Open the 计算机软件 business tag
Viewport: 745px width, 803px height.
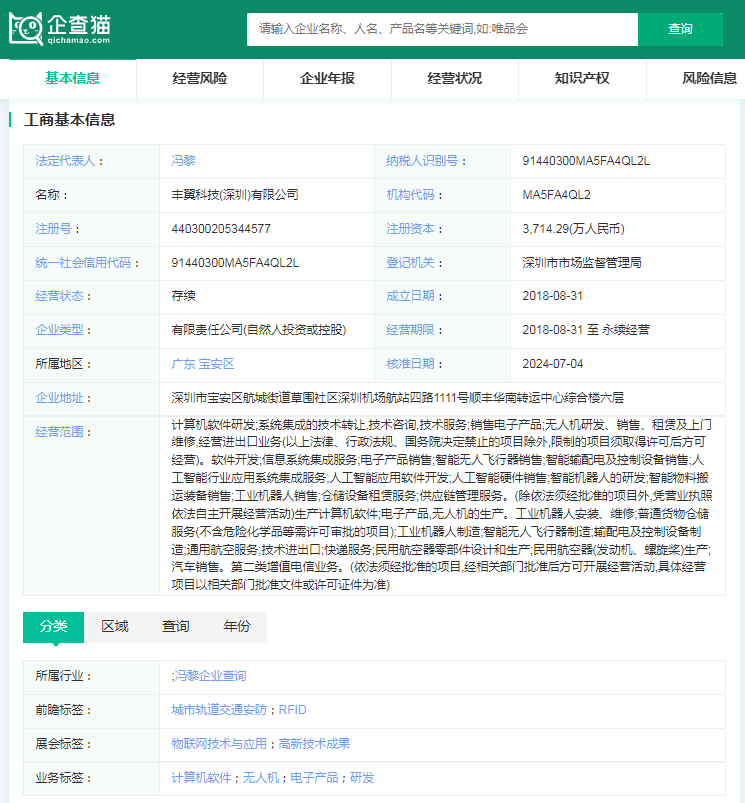[x=201, y=778]
